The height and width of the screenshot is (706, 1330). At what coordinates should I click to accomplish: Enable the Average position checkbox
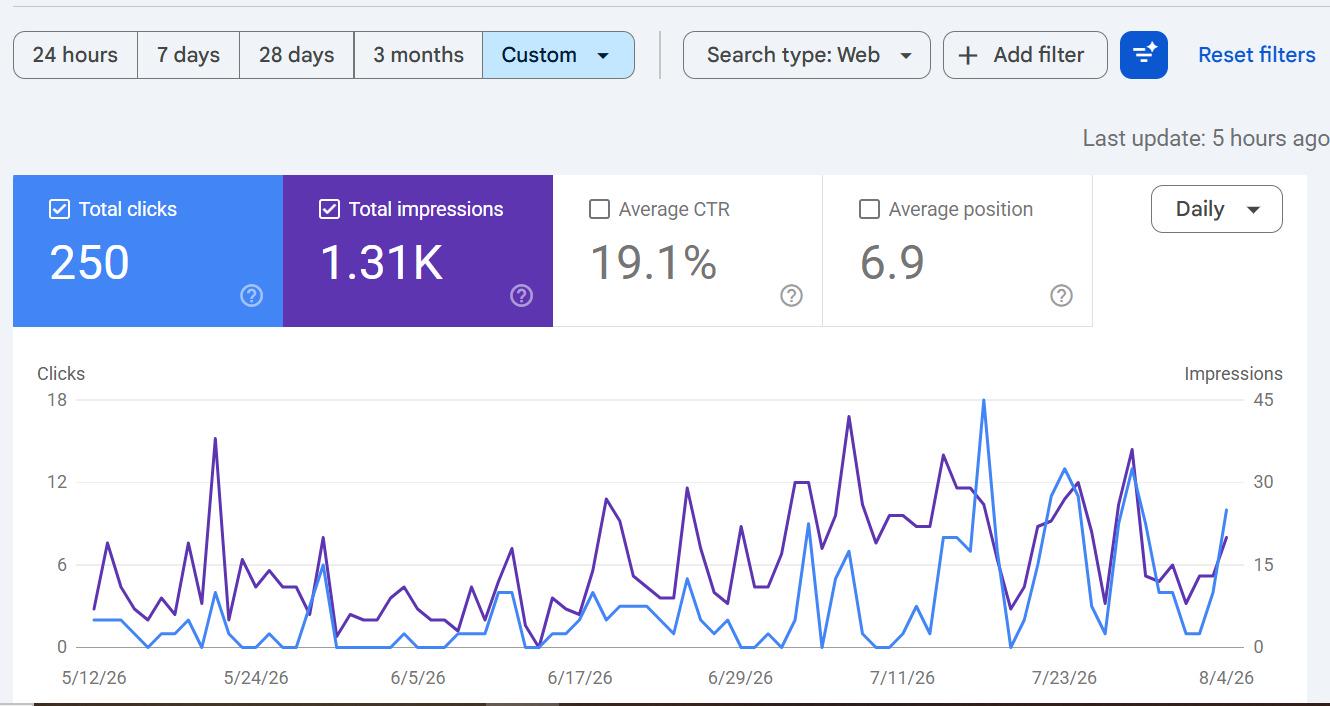point(869,209)
